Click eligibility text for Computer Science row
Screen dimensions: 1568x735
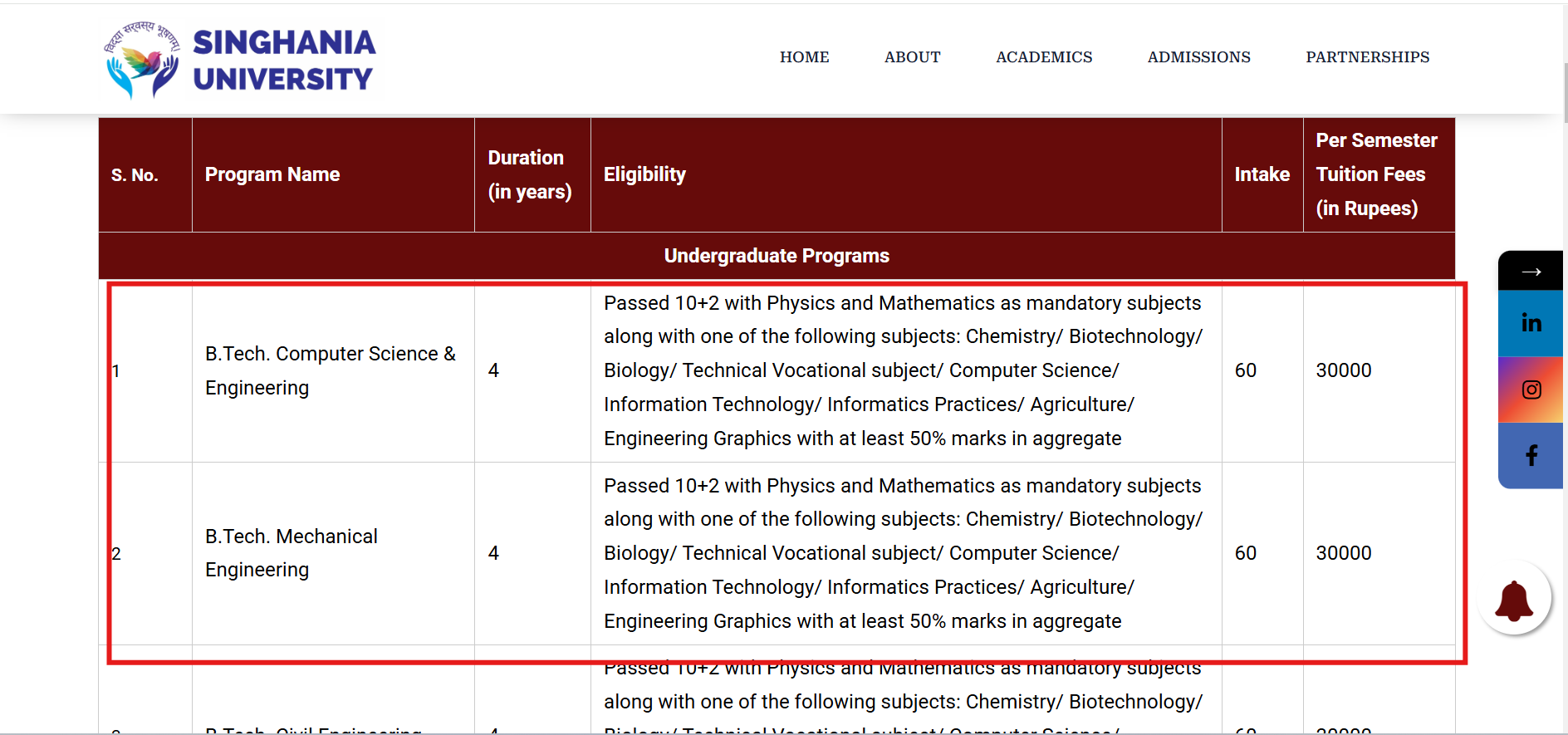[x=904, y=370]
